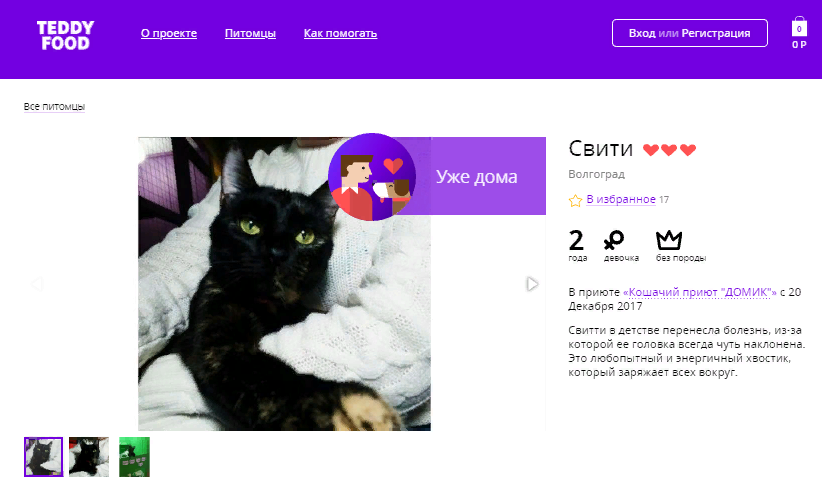
Task: Click the favorites star icon
Action: 575,200
